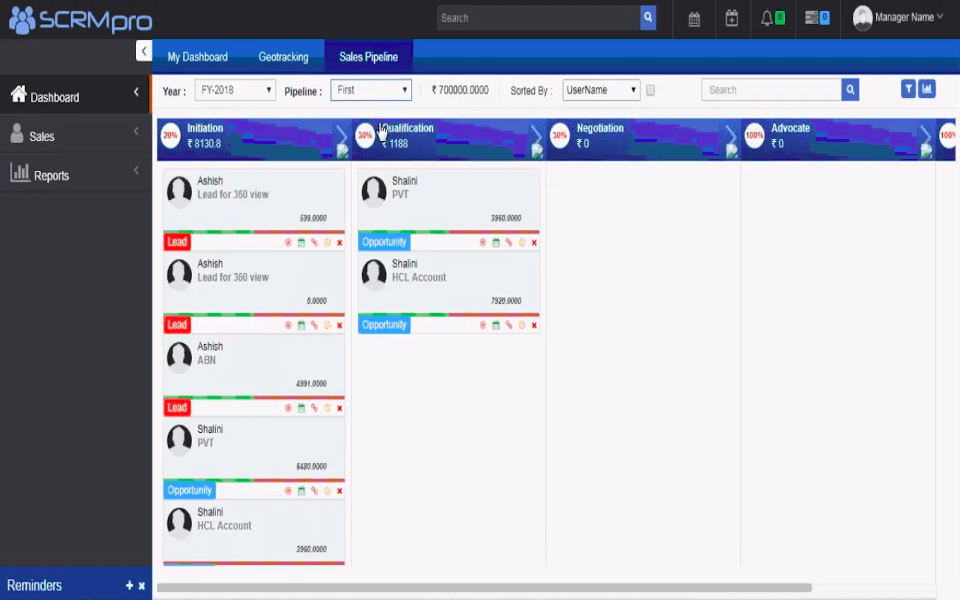Click the Negotiation stage arrow chevron

tap(731, 135)
